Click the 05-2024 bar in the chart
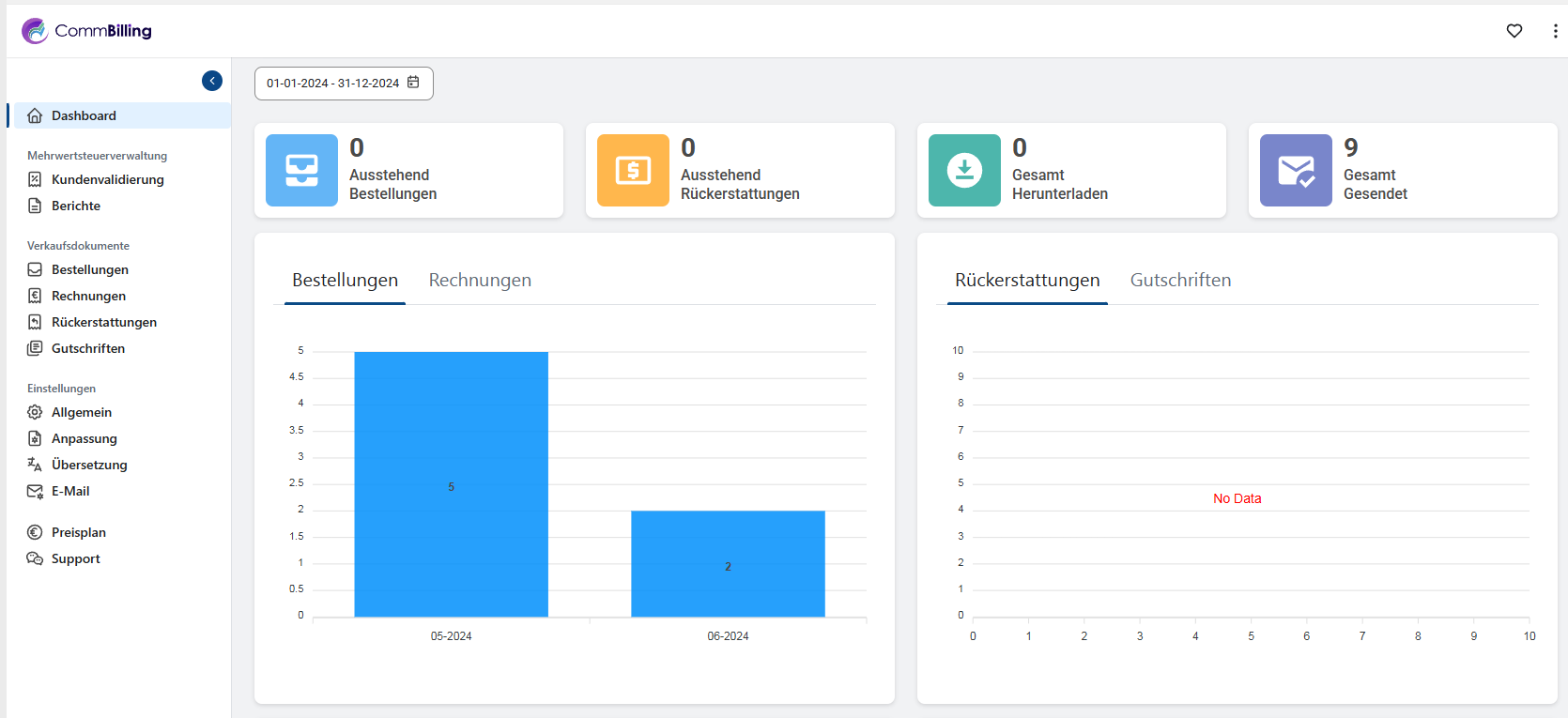Image resolution: width=1568 pixels, height=718 pixels. [451, 484]
